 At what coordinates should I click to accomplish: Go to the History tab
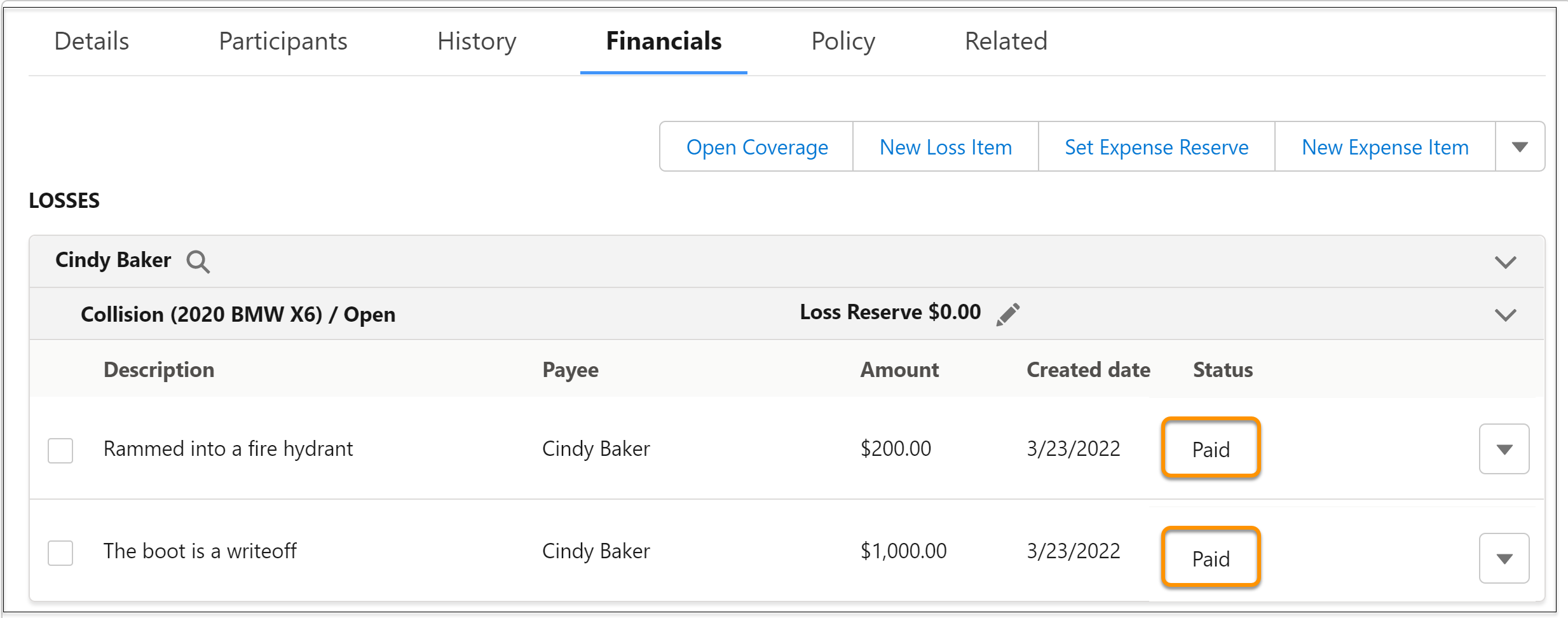point(477,41)
